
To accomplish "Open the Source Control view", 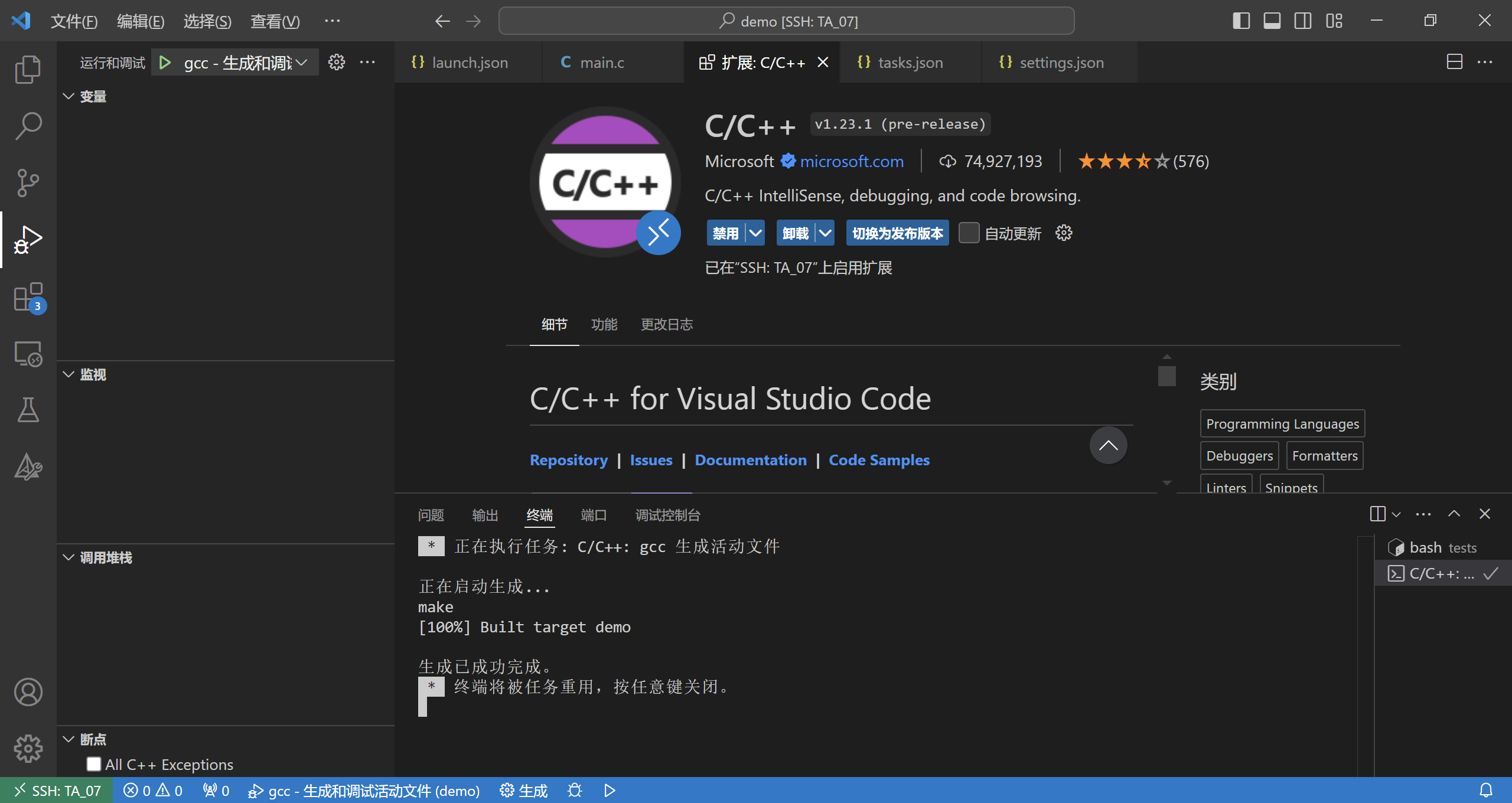I will 28,182.
